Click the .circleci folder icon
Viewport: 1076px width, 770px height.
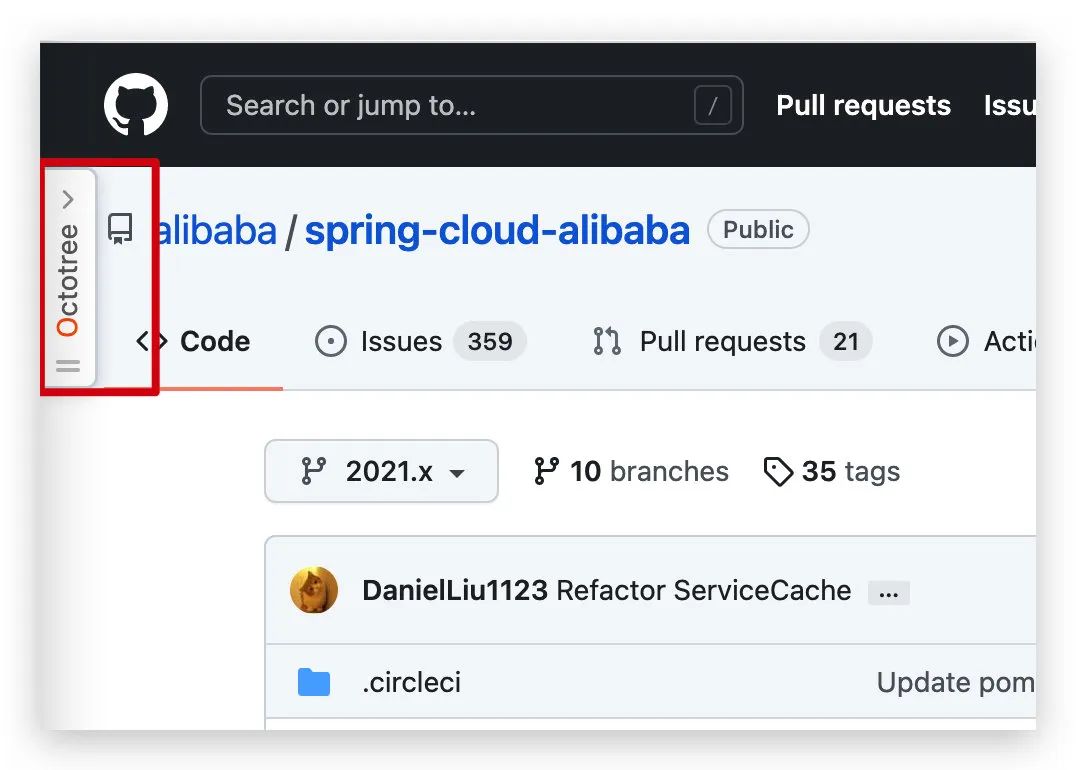pyautogui.click(x=314, y=683)
